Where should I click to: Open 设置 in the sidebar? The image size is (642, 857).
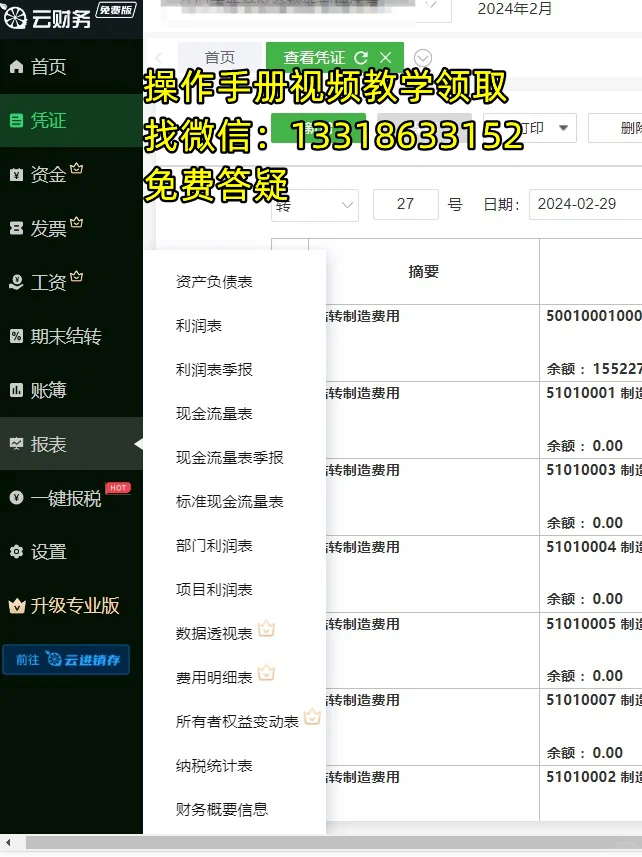[x=71, y=551]
